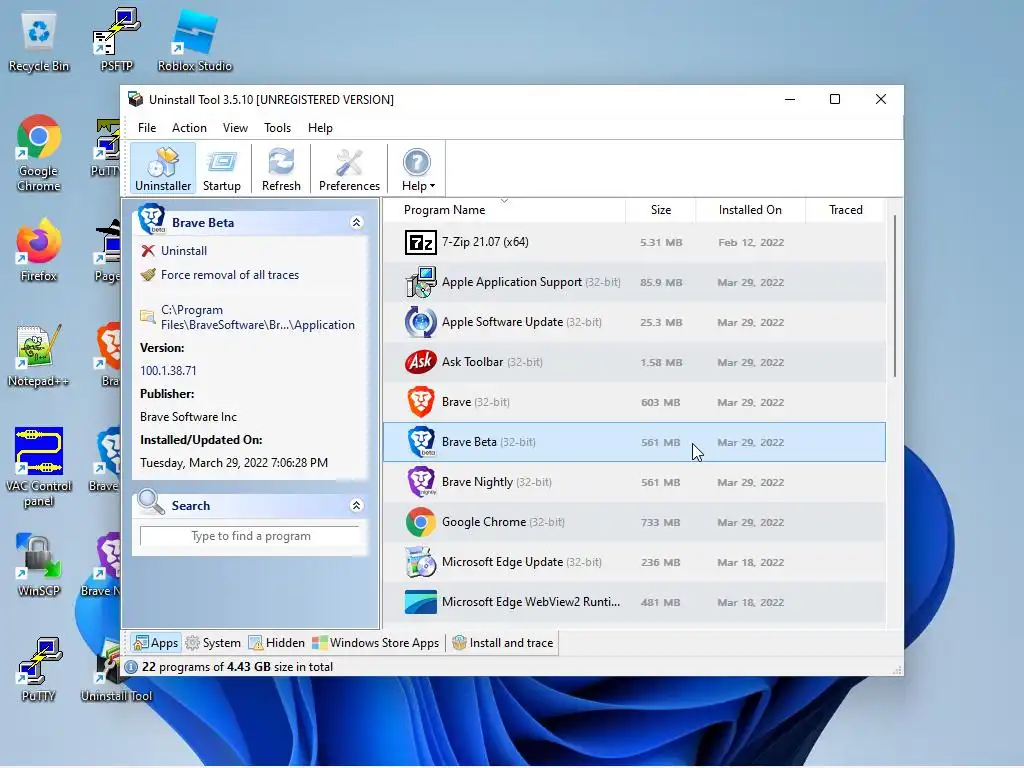
Task: Click the install folder icon in details panel
Action: pyautogui.click(x=148, y=317)
